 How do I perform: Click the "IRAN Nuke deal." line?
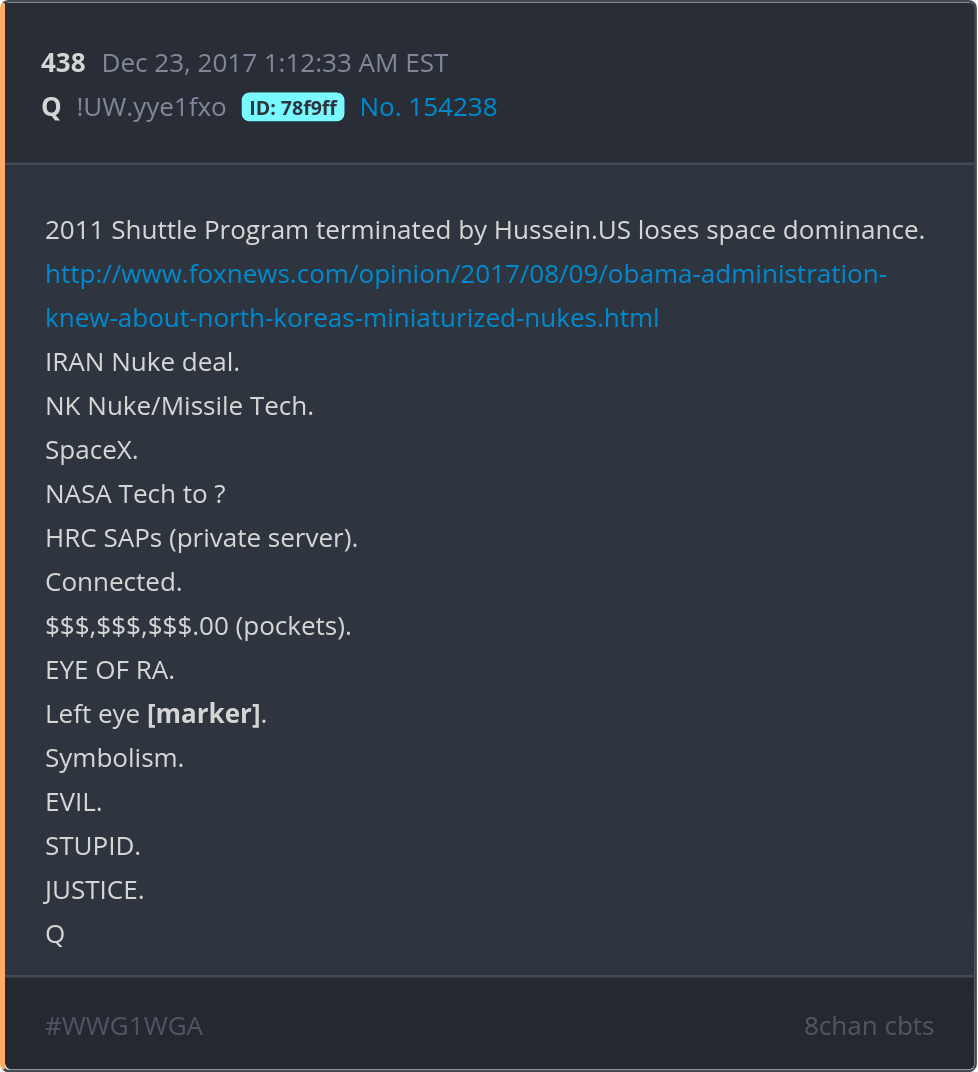pos(142,362)
